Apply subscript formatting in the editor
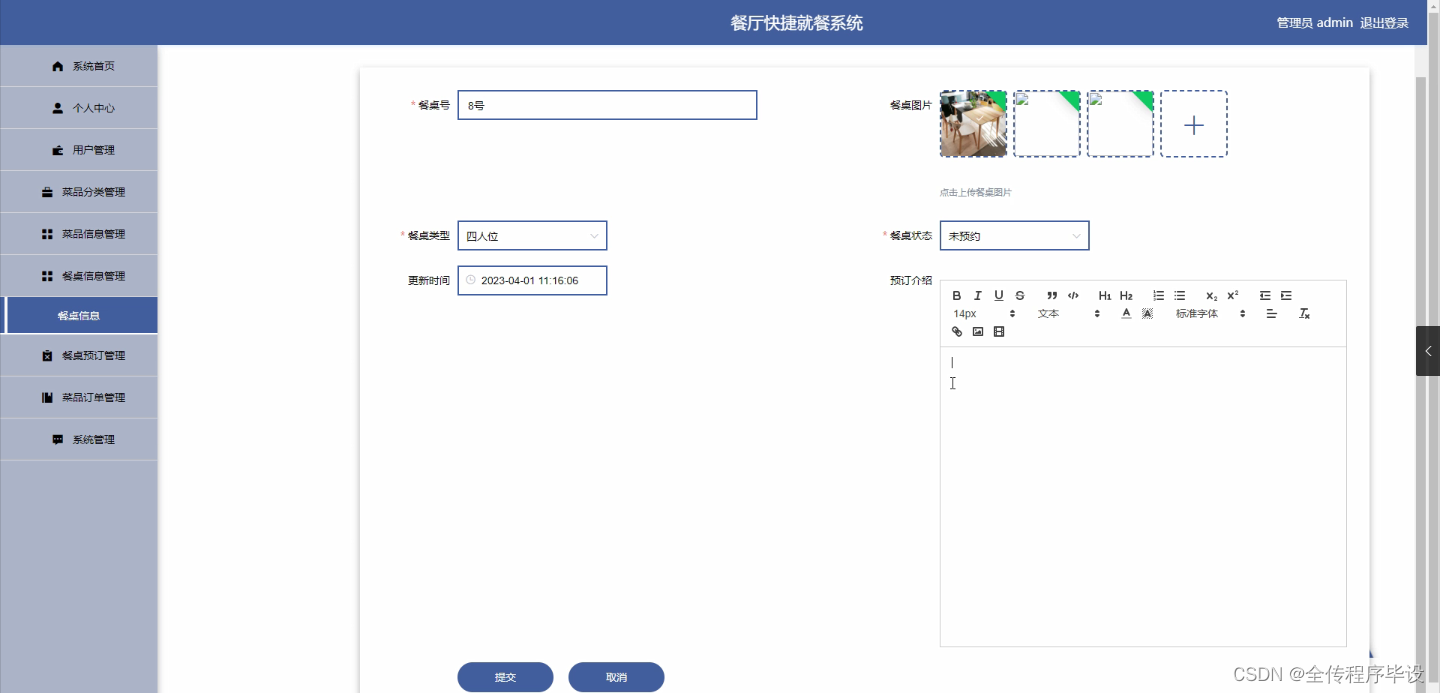 (x=1210, y=296)
